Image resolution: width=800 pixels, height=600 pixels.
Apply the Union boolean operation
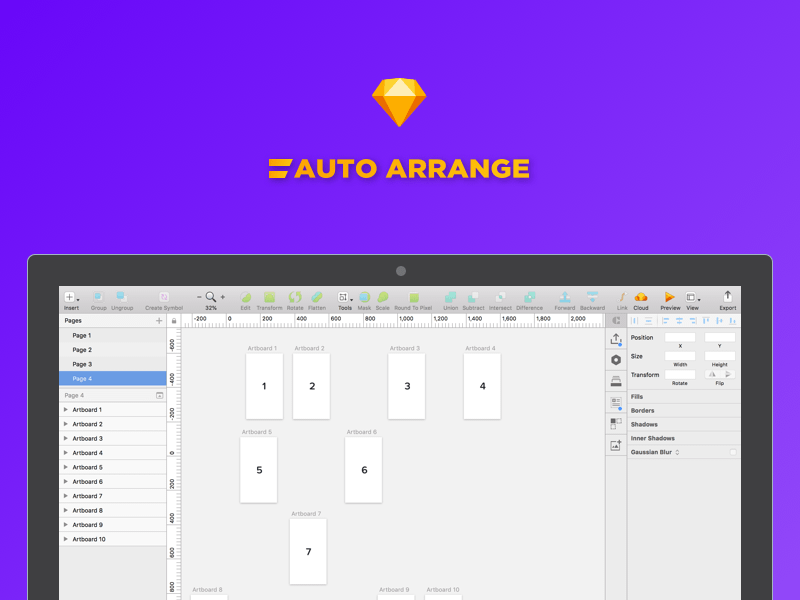point(451,297)
